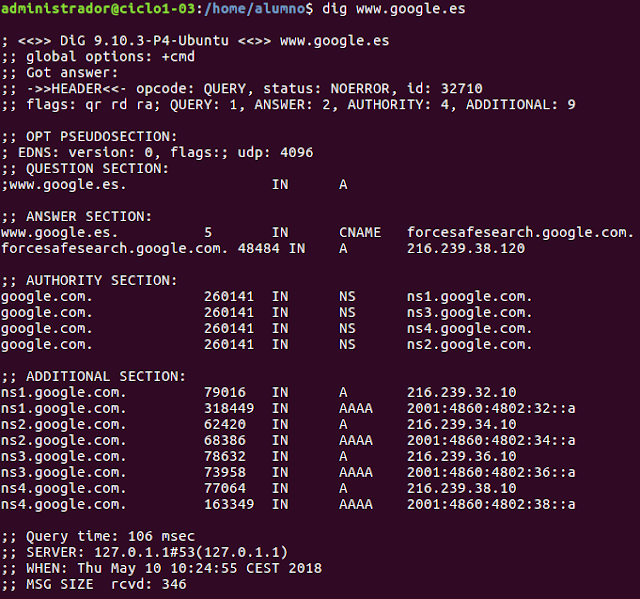
Task: Click the IPv6 address 2001:4860:4802:36::a
Action: [x=491, y=472]
